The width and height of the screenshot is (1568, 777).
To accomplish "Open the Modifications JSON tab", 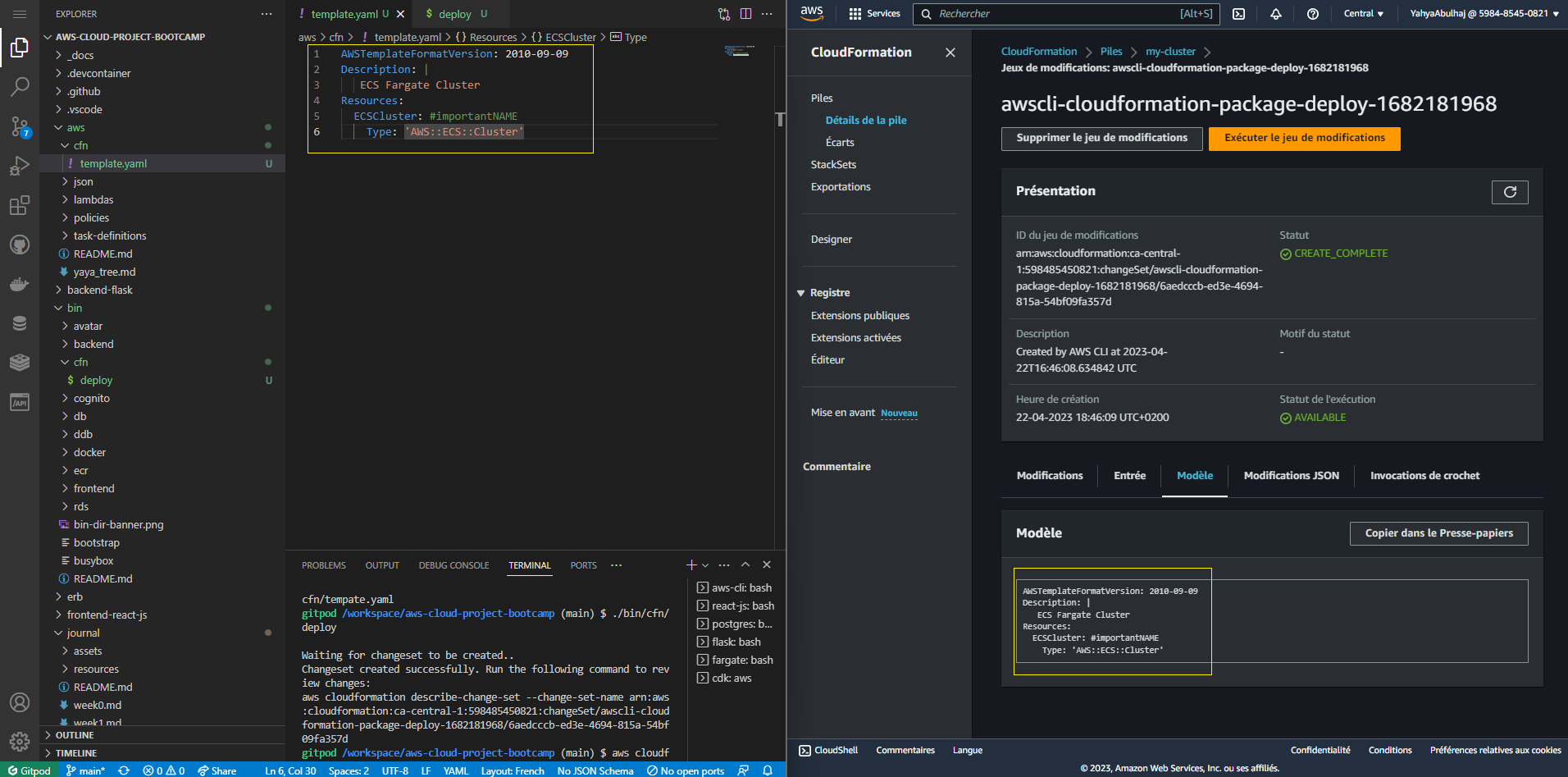I will pos(1291,476).
